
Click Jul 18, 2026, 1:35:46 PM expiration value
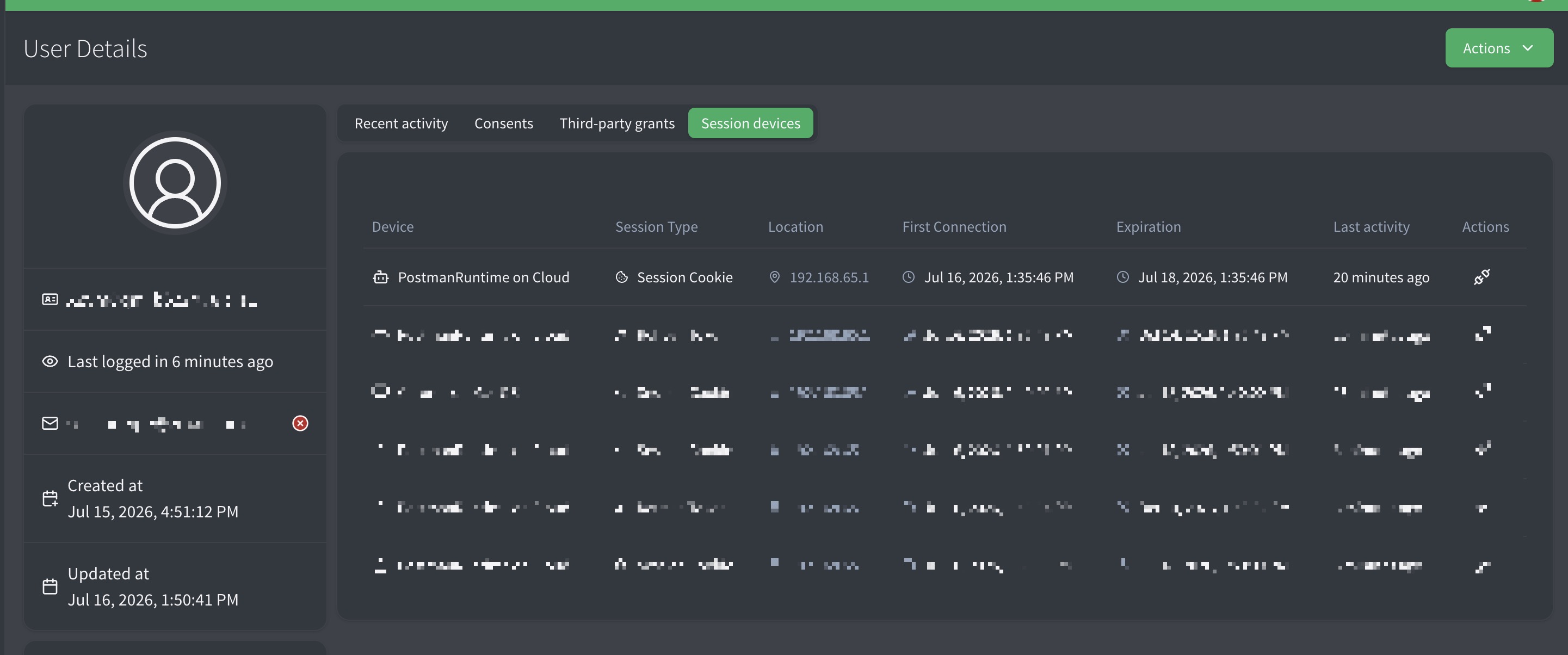(x=1213, y=277)
